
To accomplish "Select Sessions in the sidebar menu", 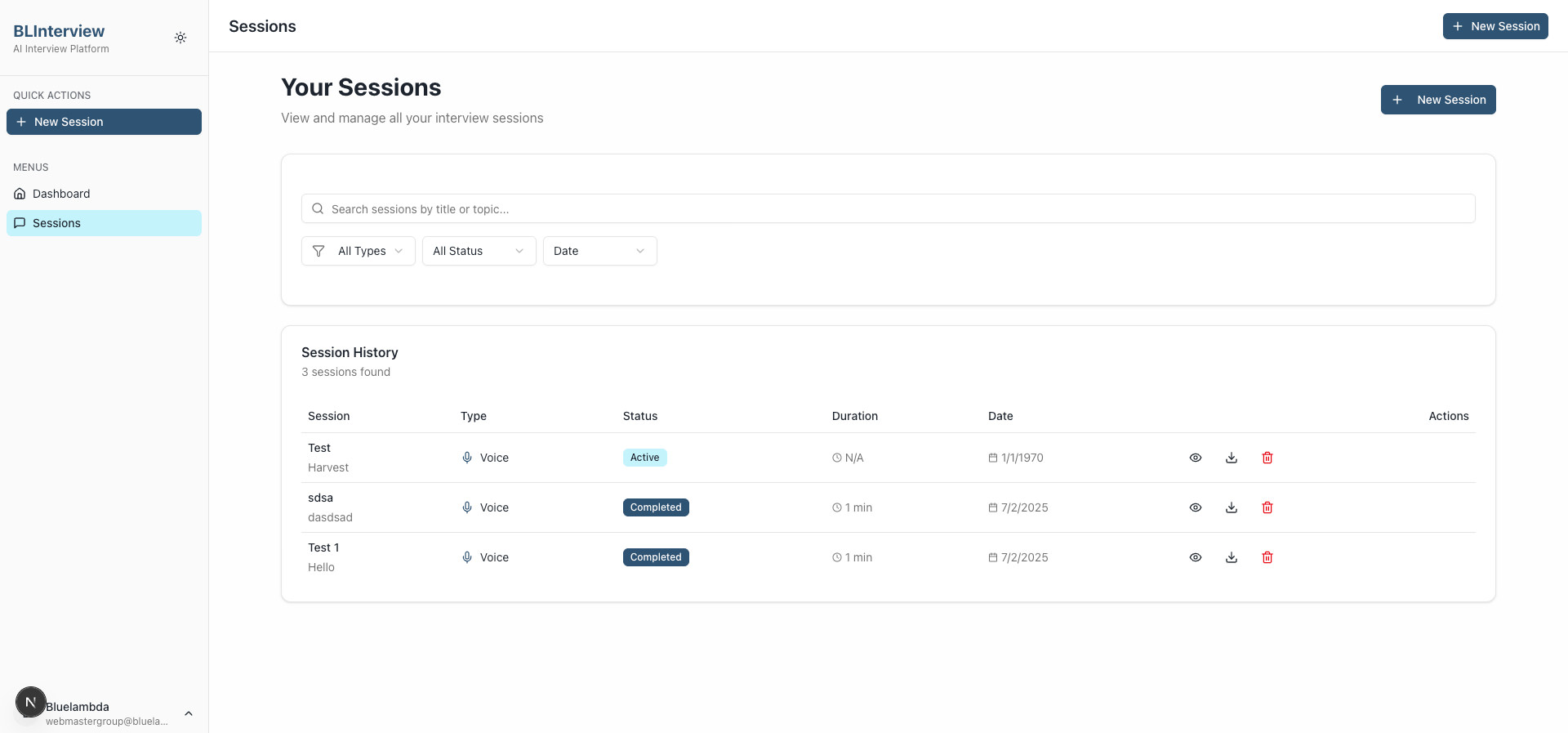I will pyautogui.click(x=56, y=223).
